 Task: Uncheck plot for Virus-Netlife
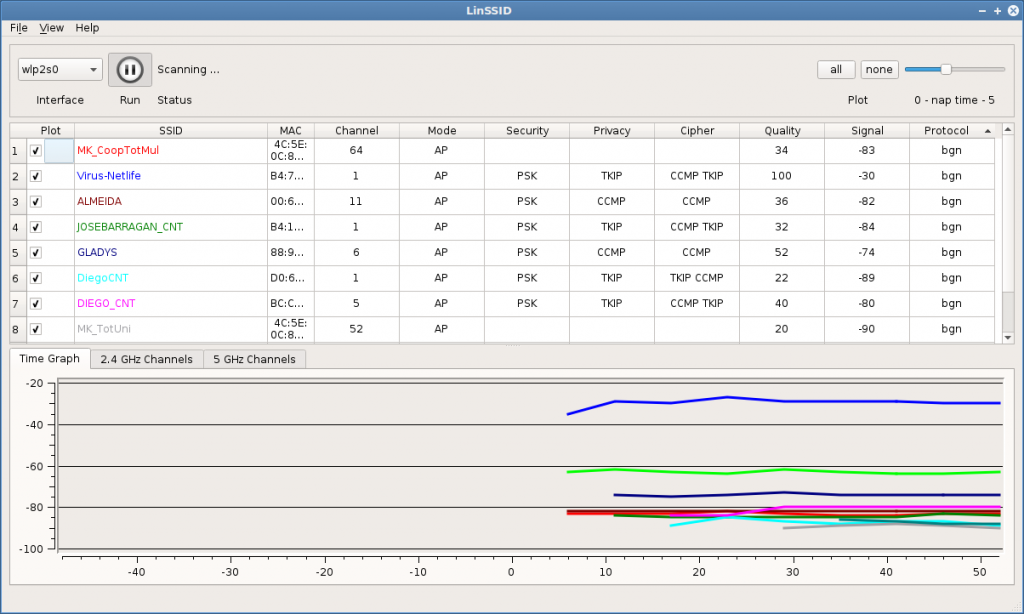click(x=36, y=176)
